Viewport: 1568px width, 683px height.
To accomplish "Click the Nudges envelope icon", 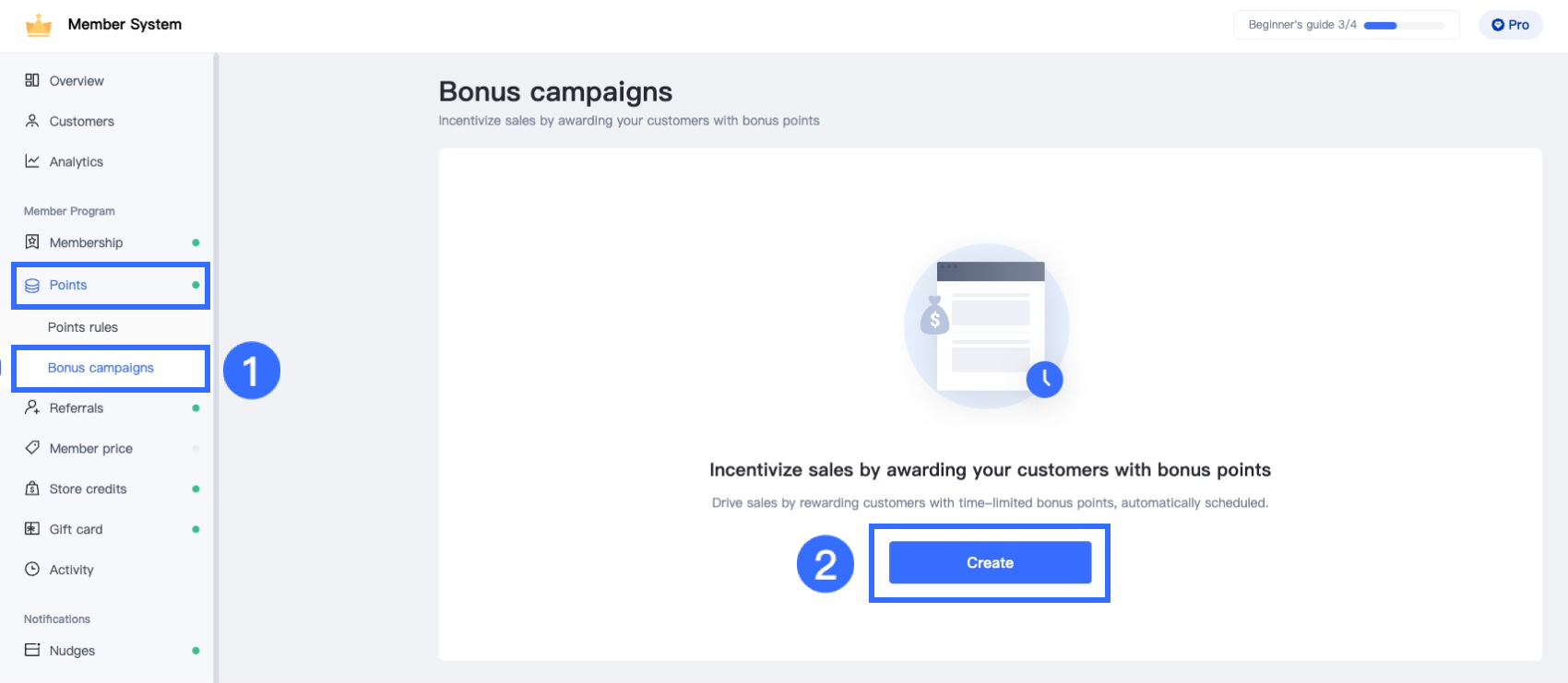I will tap(32, 650).
